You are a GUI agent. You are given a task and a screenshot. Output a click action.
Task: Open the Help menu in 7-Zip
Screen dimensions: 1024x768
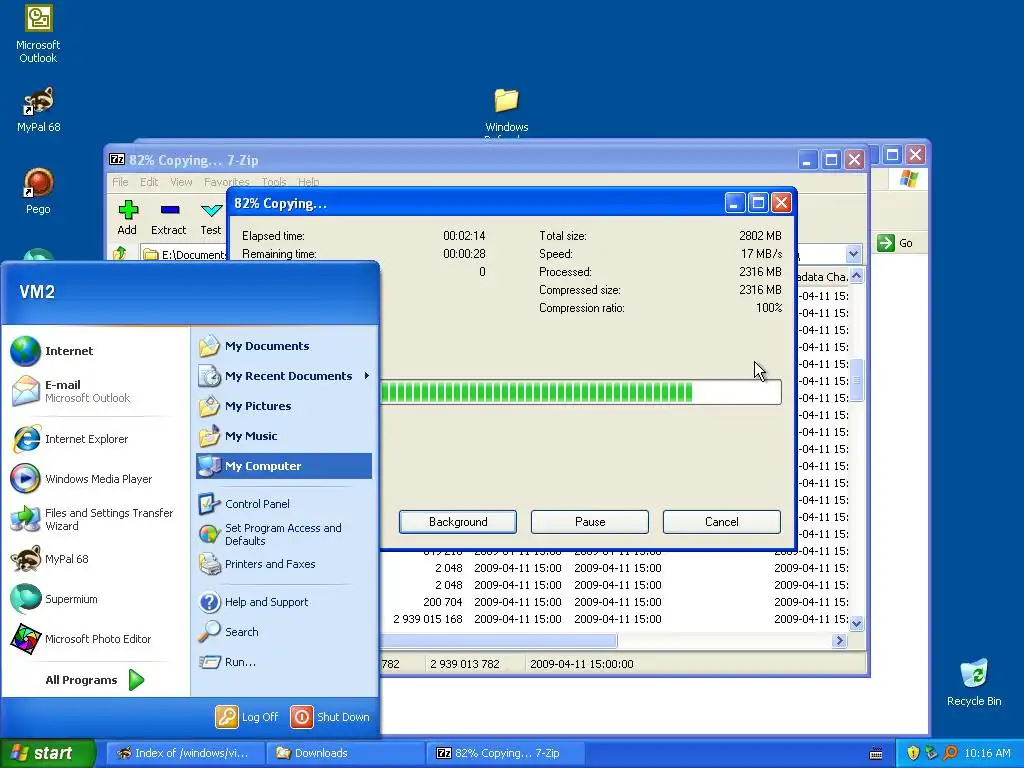(308, 182)
